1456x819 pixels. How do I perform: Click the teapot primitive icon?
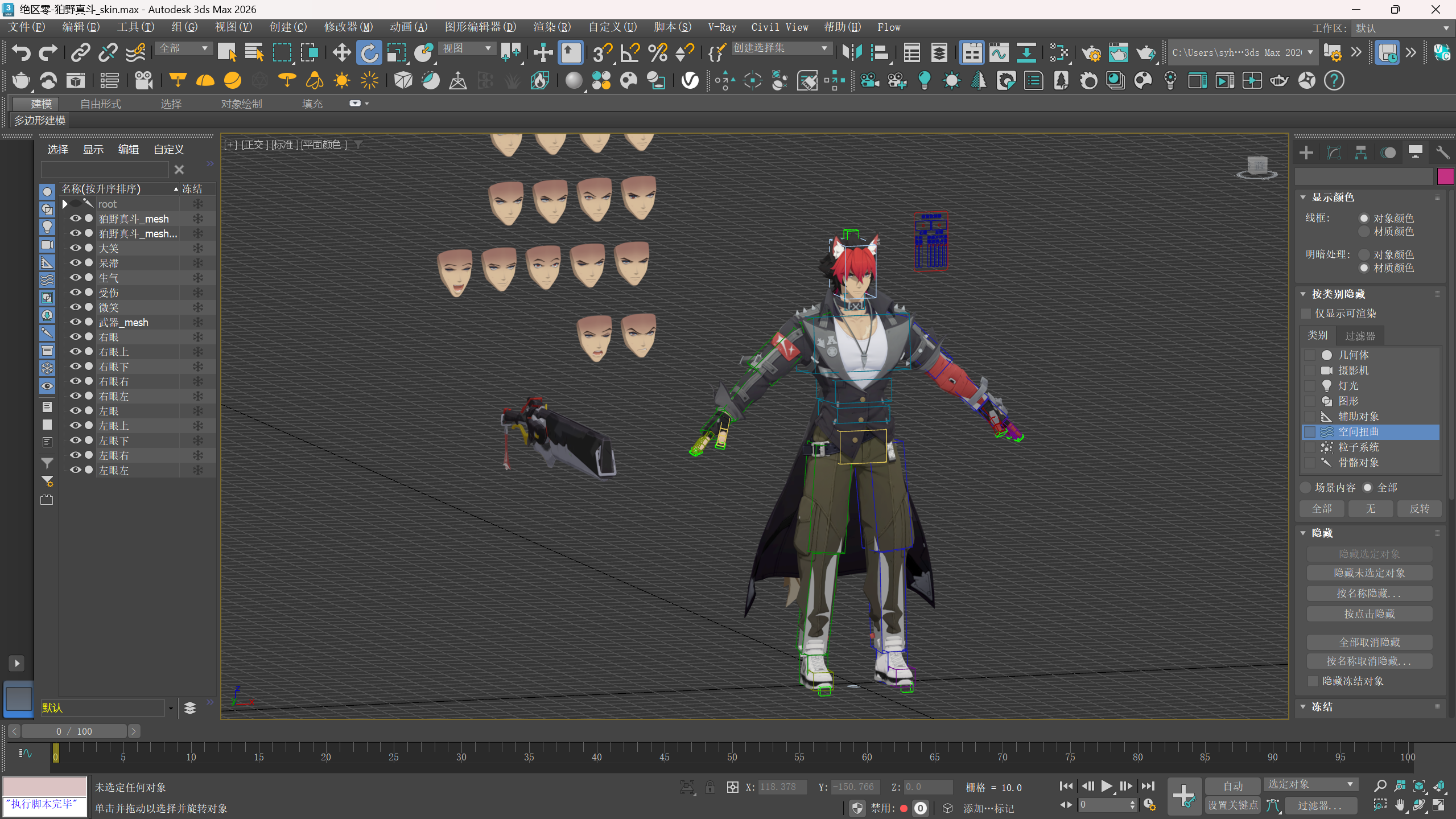[x=21, y=81]
